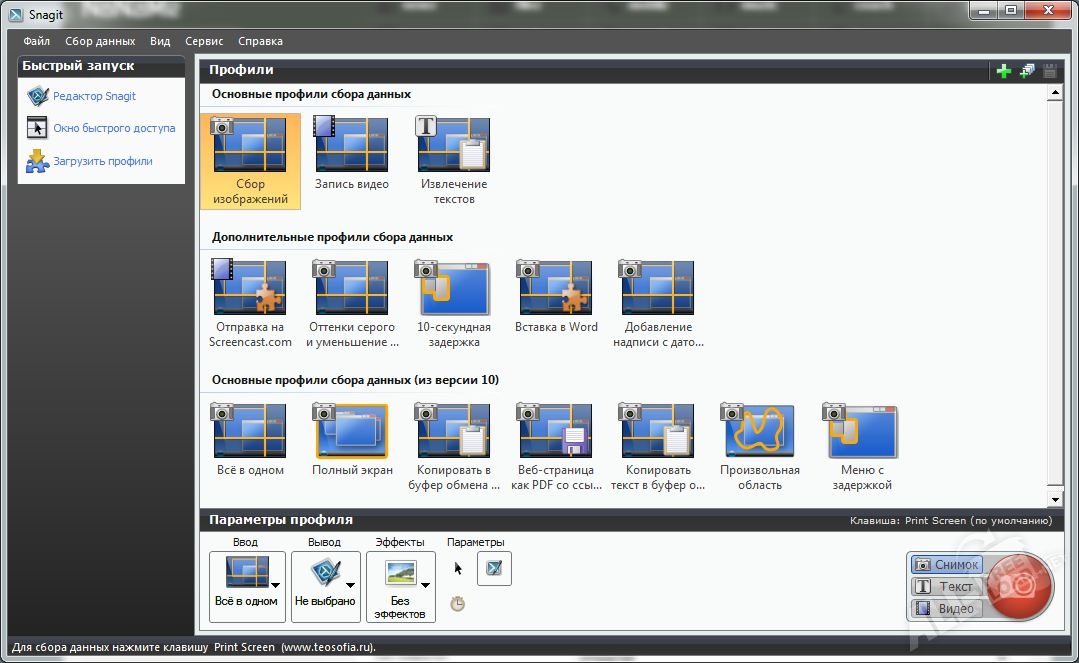Switch capture mode to Текст
The width and height of the screenshot is (1079, 663).
tap(947, 587)
